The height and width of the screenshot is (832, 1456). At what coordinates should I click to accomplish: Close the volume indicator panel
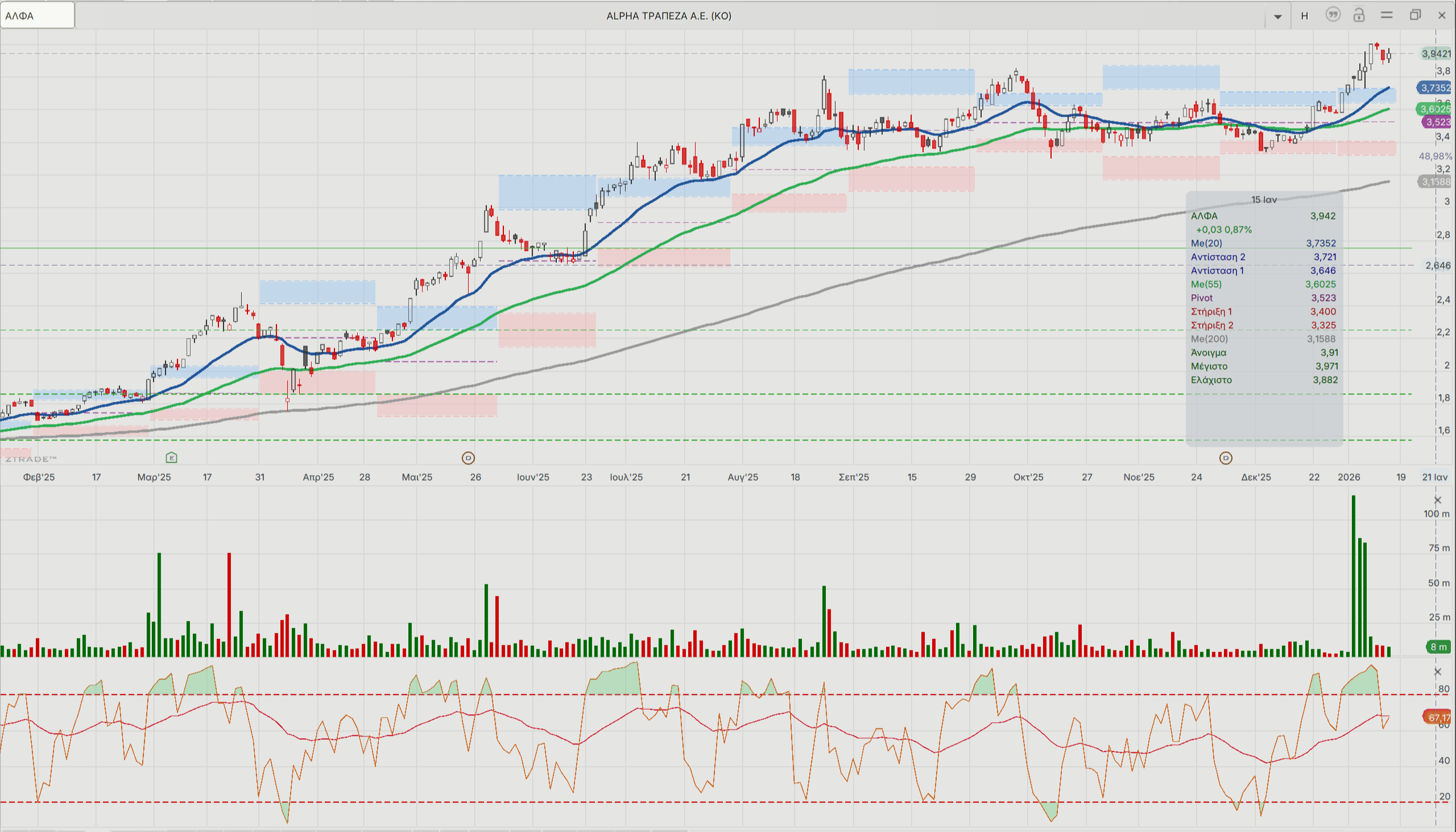coord(1438,501)
